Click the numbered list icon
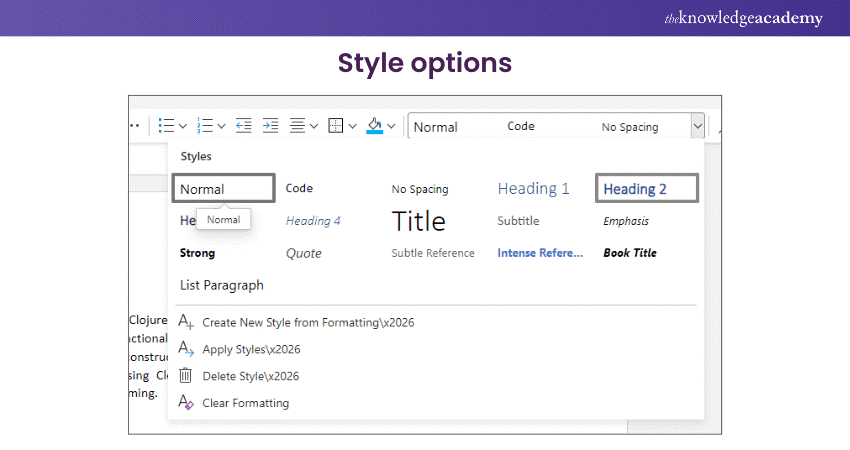 point(205,126)
